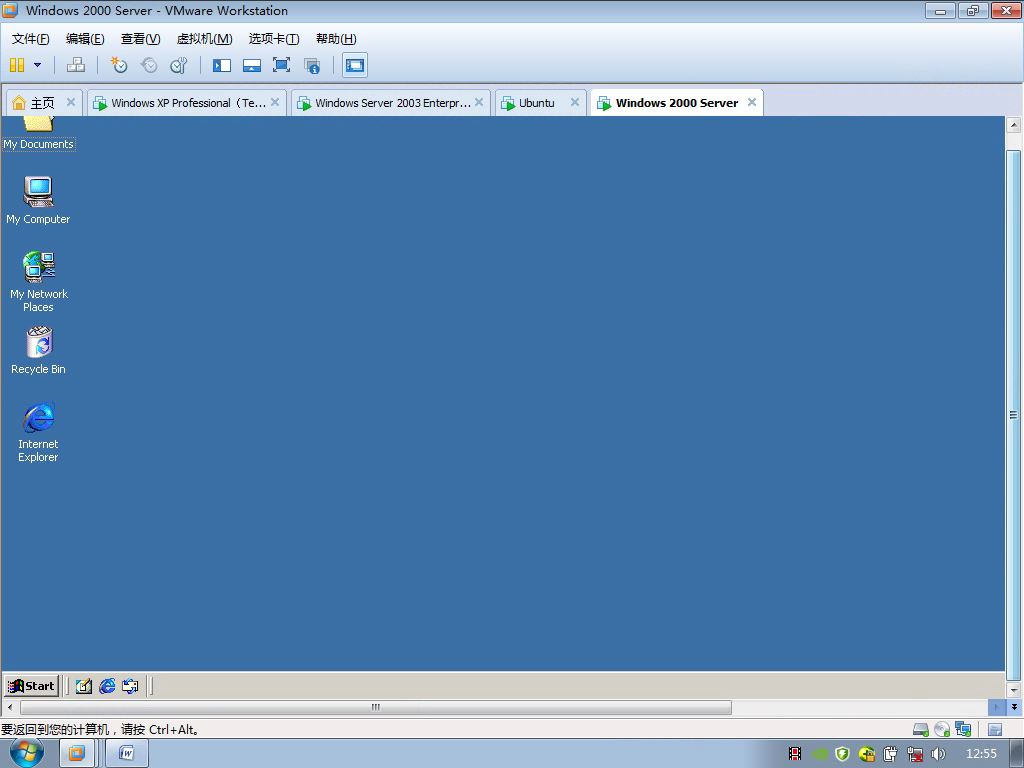1024x768 pixels.
Task: Click VMware Workstation taskbar button
Action: pos(77,754)
